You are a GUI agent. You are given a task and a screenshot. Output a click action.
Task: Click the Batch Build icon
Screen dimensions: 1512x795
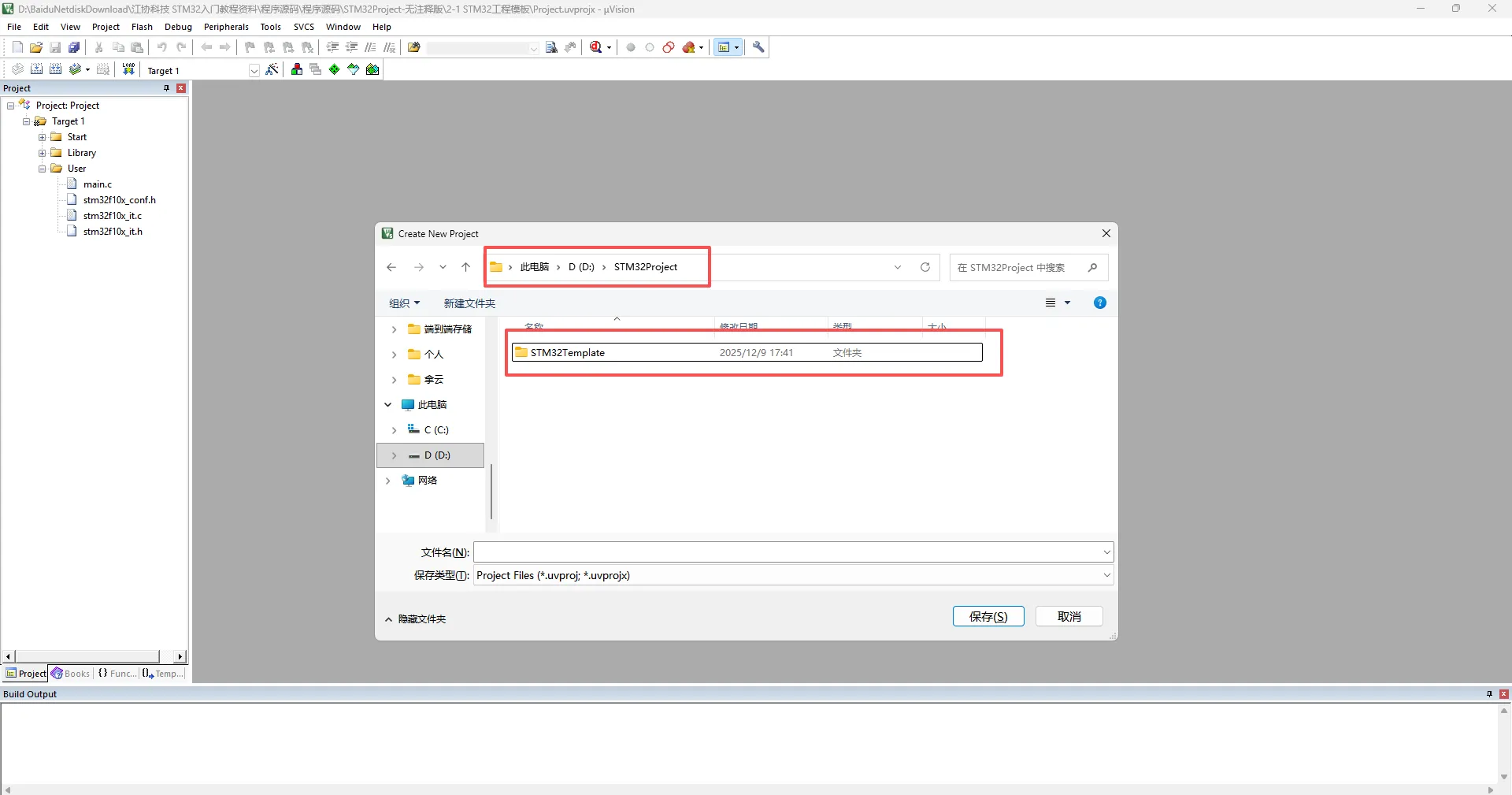tap(75, 69)
